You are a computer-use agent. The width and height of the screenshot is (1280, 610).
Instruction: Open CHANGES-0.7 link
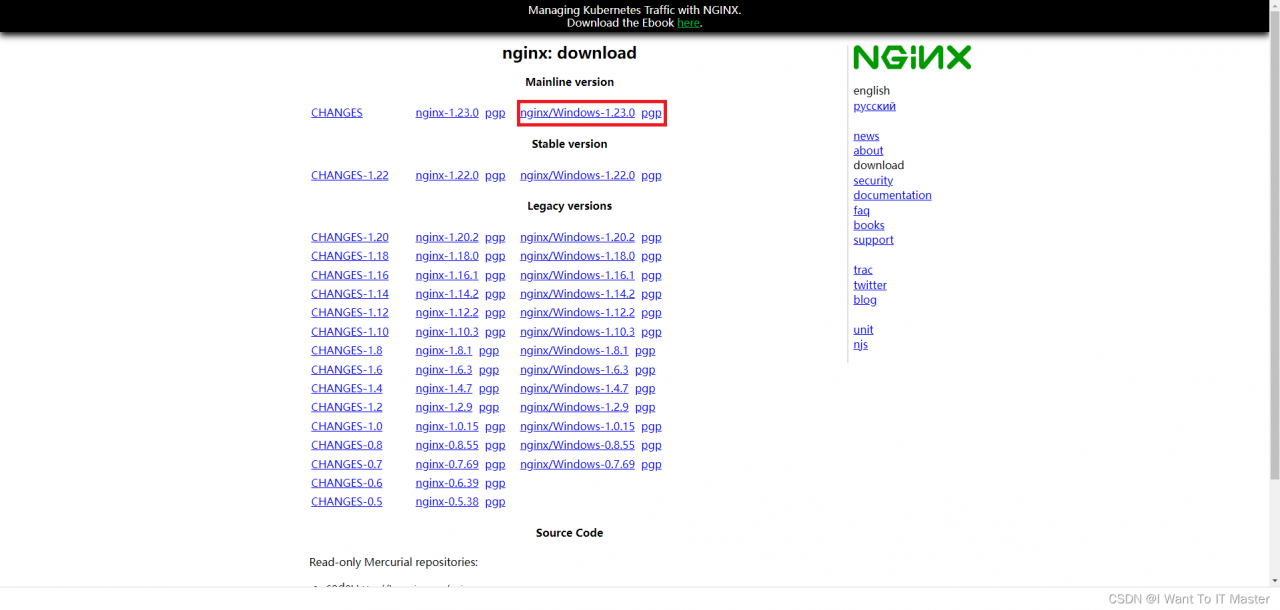[x=346, y=464]
